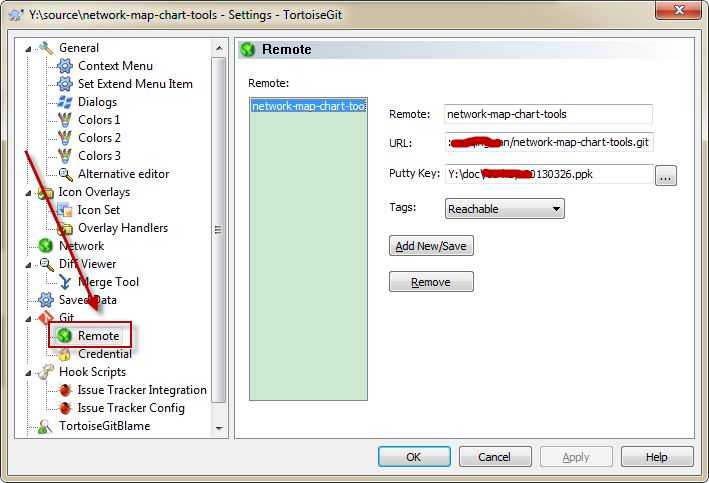Collapse the Diff Viewer tree node
709x483 pixels.
click(x=28, y=265)
